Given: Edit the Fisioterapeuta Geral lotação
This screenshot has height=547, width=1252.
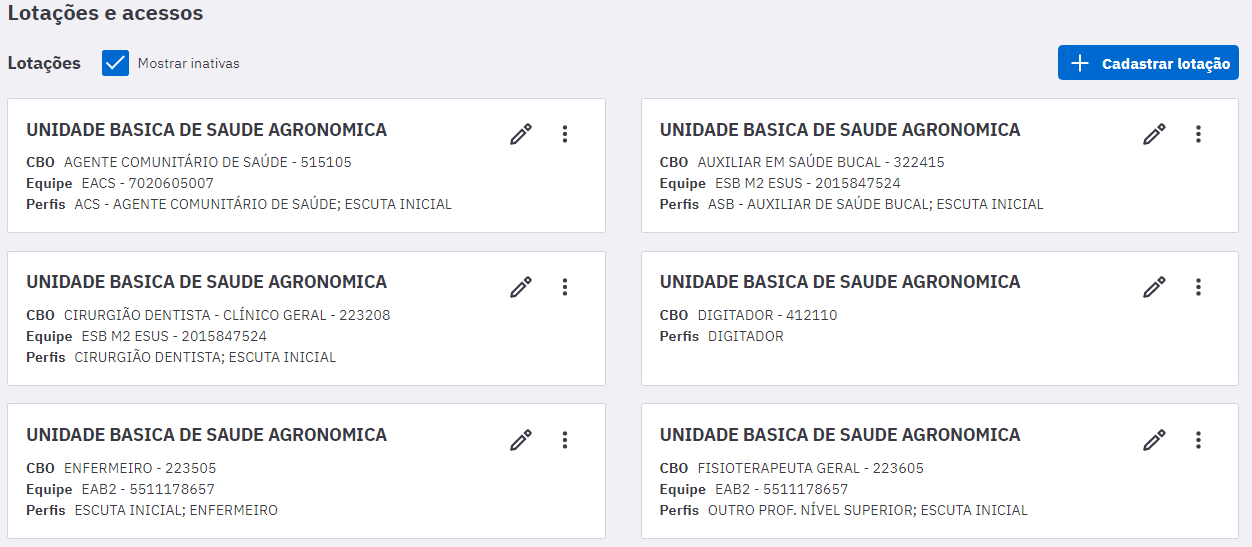Looking at the screenshot, I should click(1155, 440).
